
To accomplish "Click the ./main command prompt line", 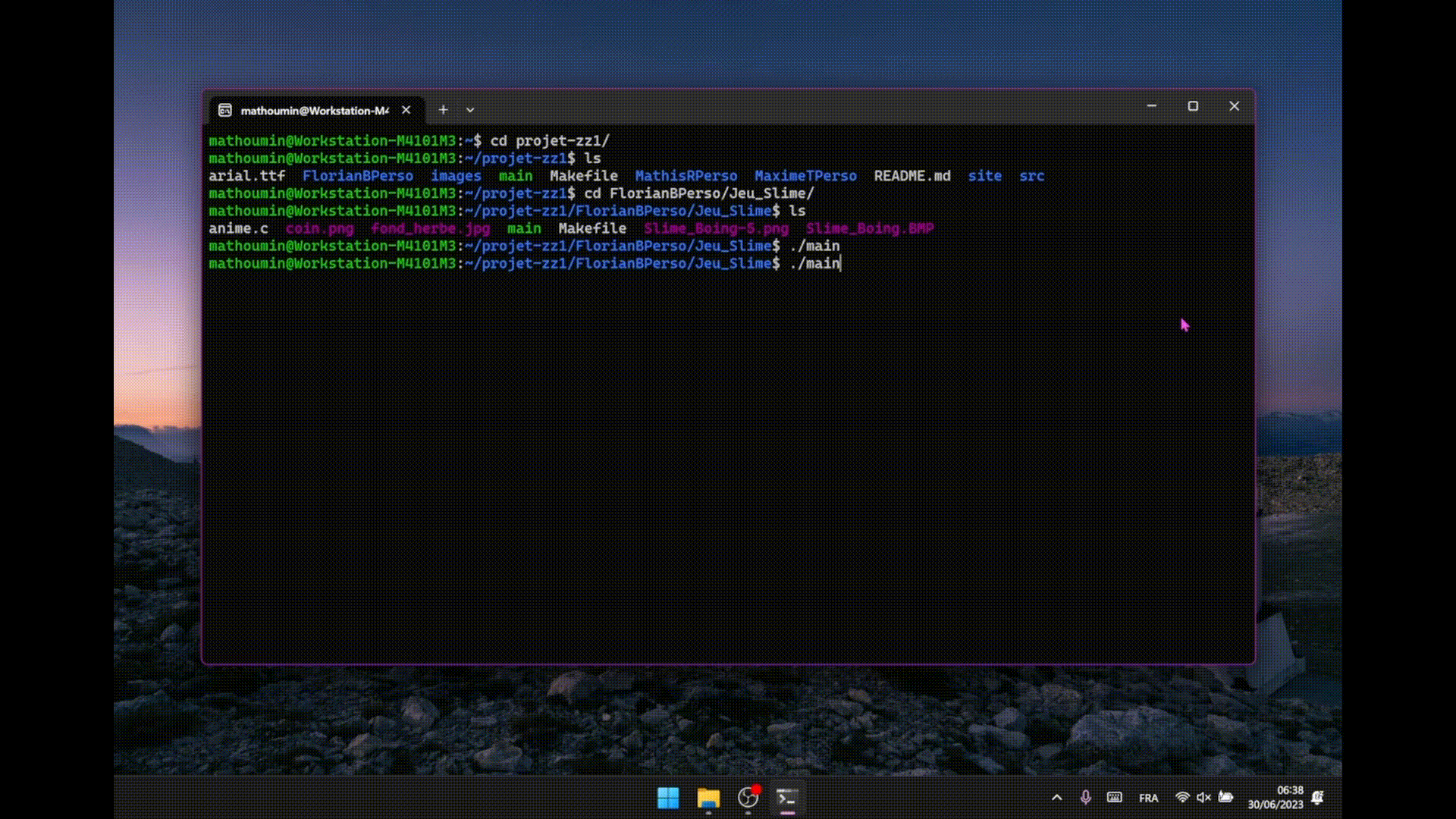I will coord(814,264).
